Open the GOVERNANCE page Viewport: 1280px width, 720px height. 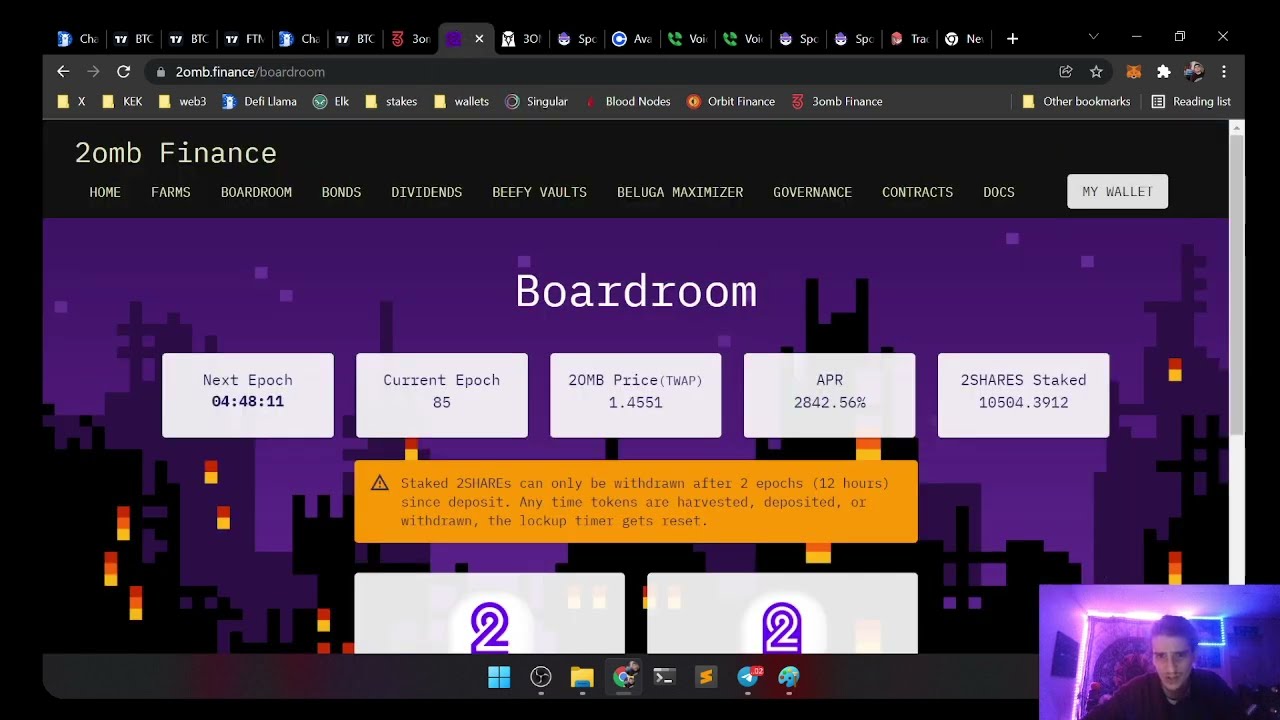[812, 192]
